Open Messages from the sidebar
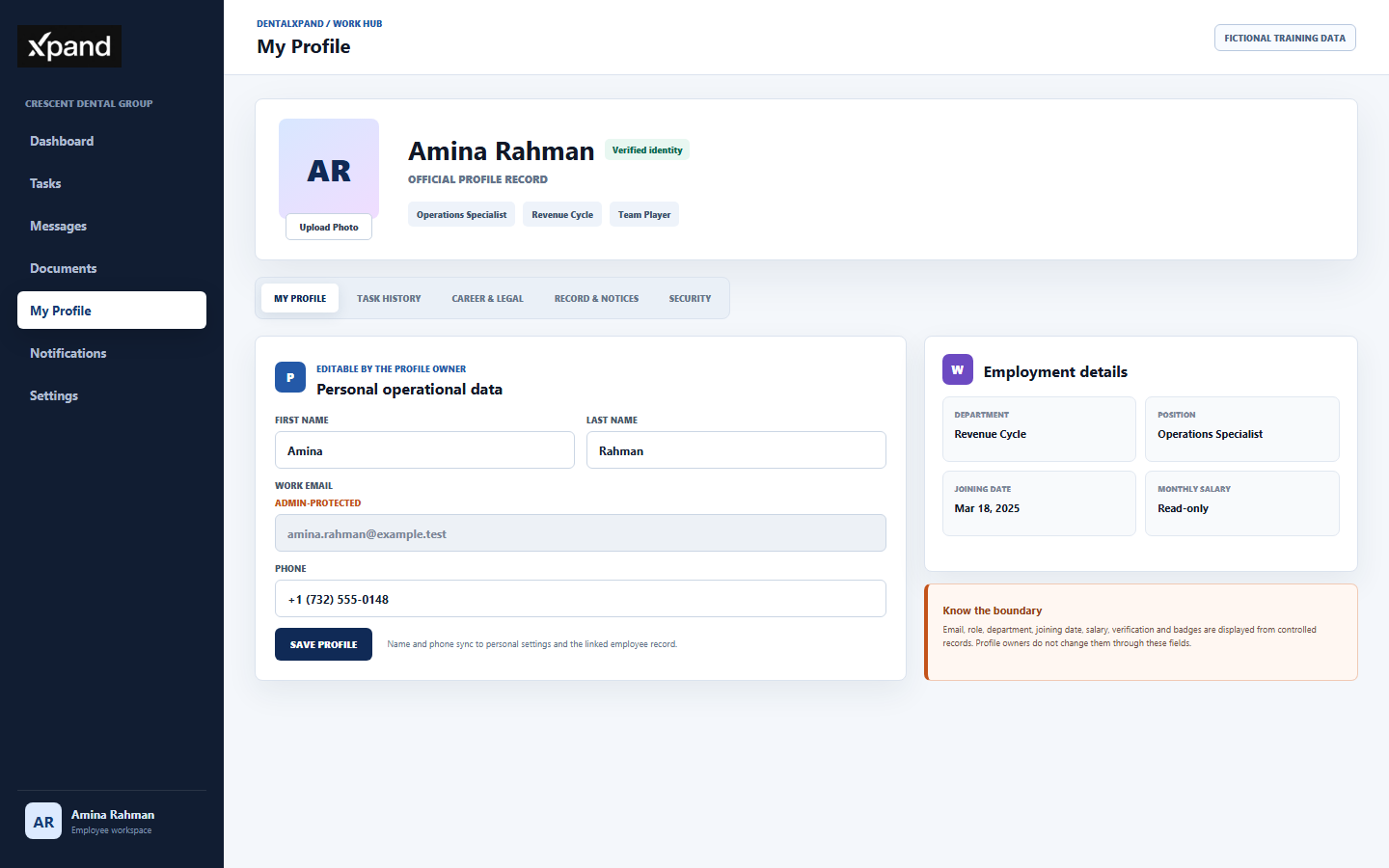This screenshot has height=868, width=1389. pos(112,226)
